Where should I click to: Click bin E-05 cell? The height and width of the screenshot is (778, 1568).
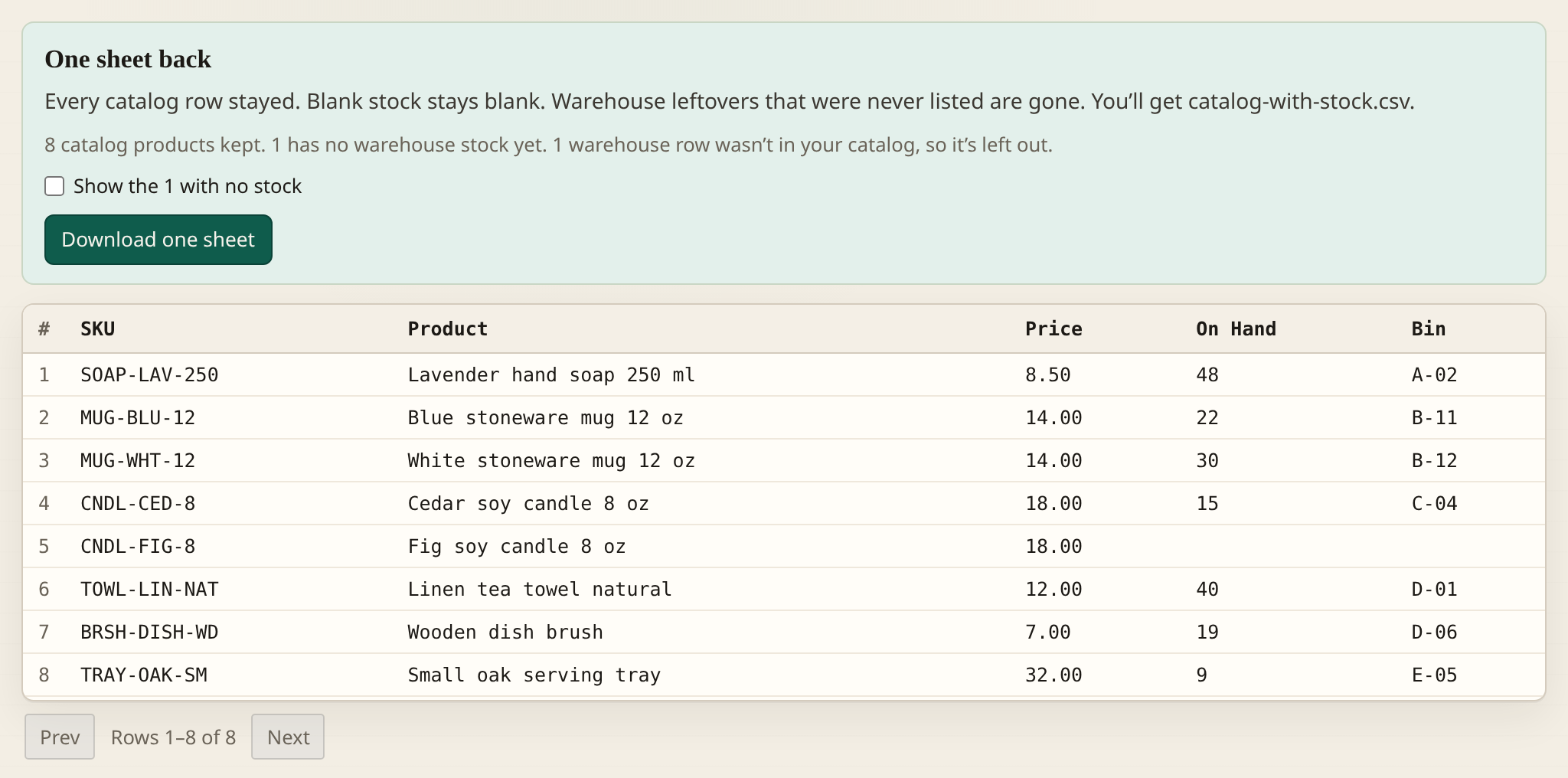pos(1434,675)
